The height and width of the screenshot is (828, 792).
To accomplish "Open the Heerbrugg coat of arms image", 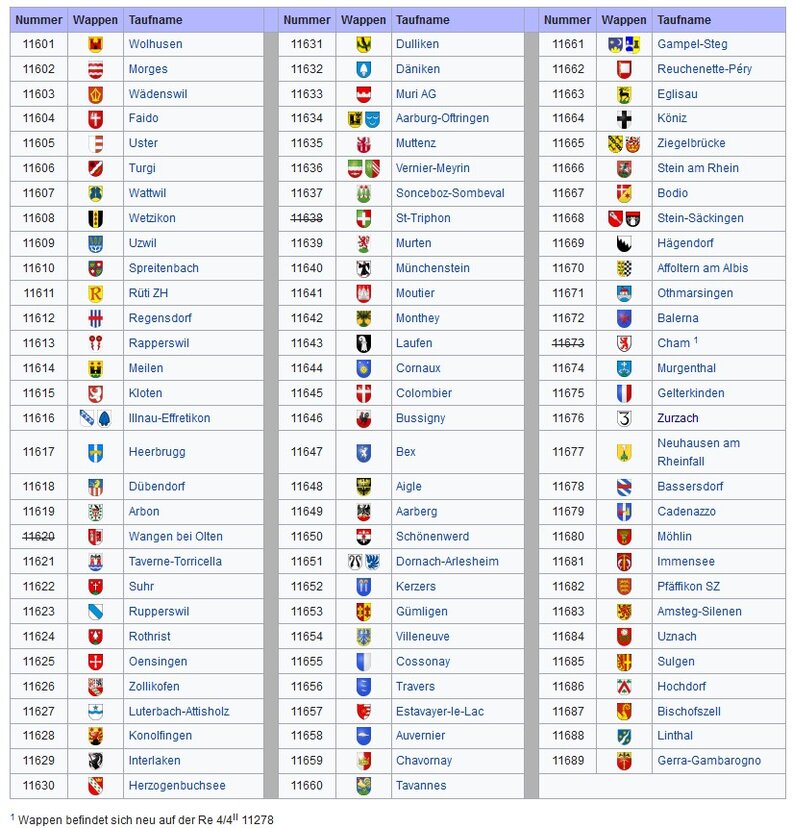I will click(x=95, y=452).
